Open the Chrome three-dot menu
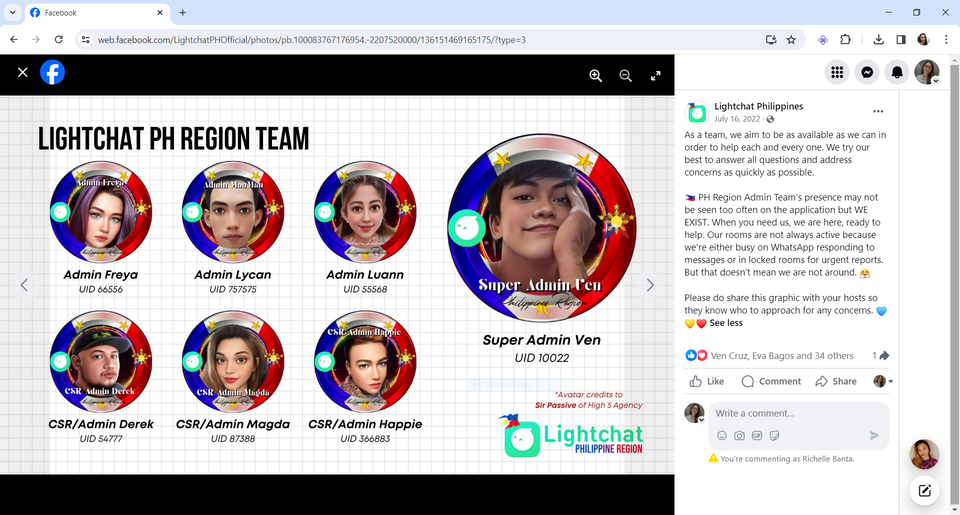The image size is (960, 515). 946,40
